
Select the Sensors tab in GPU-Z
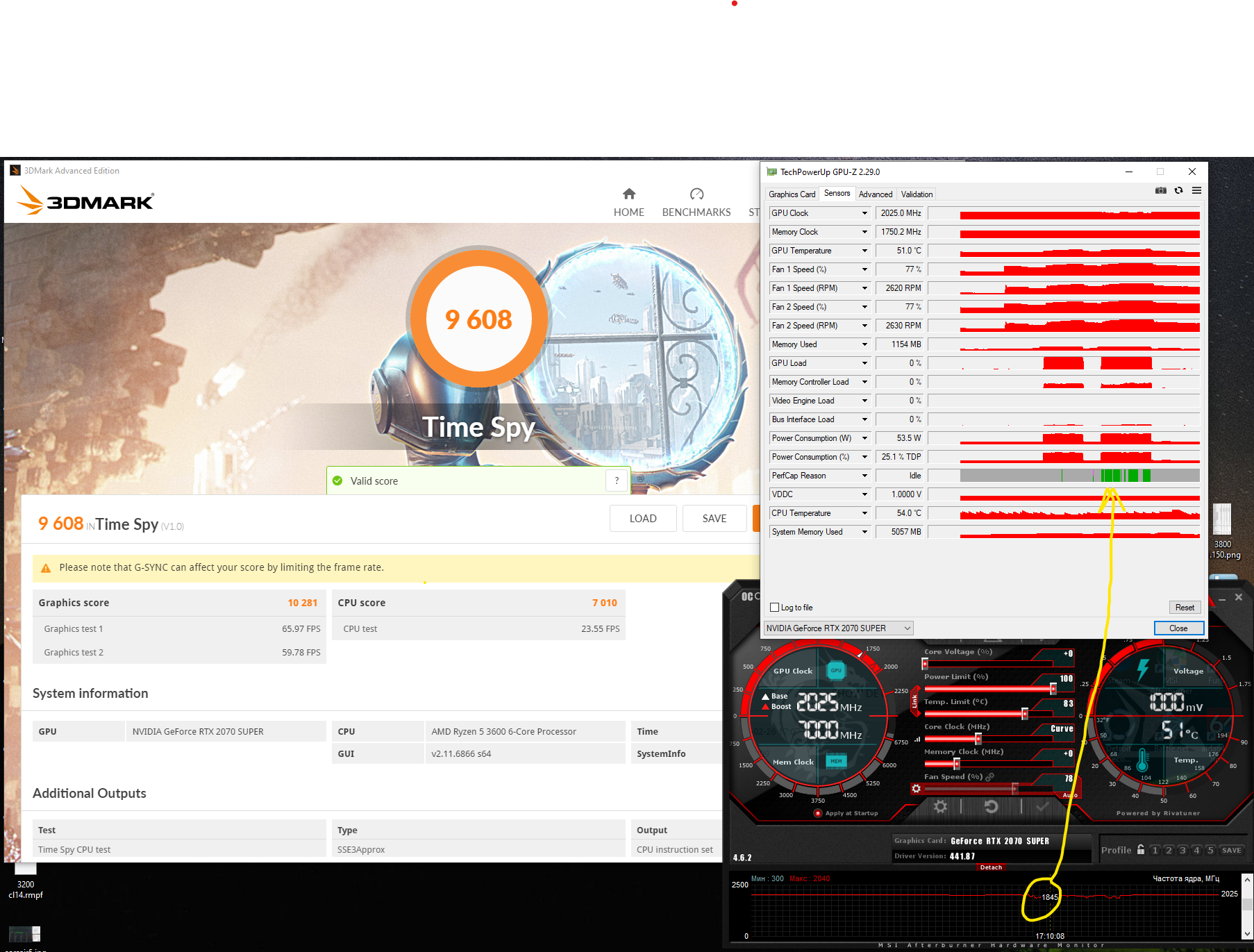point(837,194)
